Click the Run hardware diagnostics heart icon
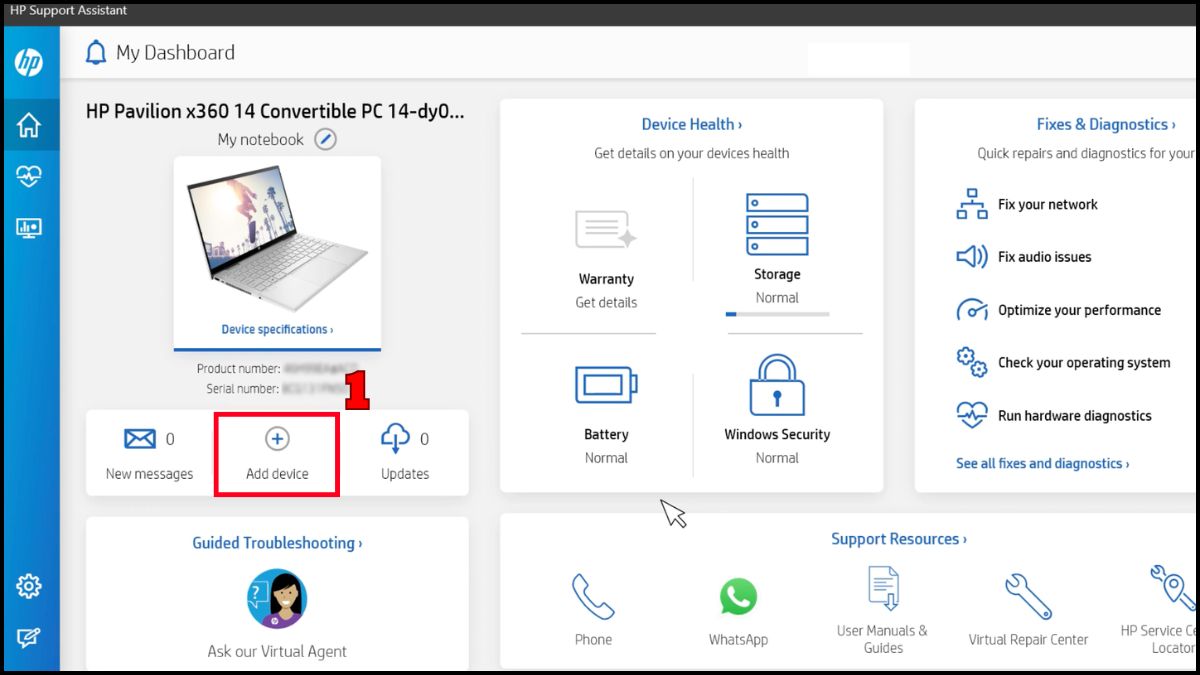Screen dimensions: 1200x675 coord(972,415)
